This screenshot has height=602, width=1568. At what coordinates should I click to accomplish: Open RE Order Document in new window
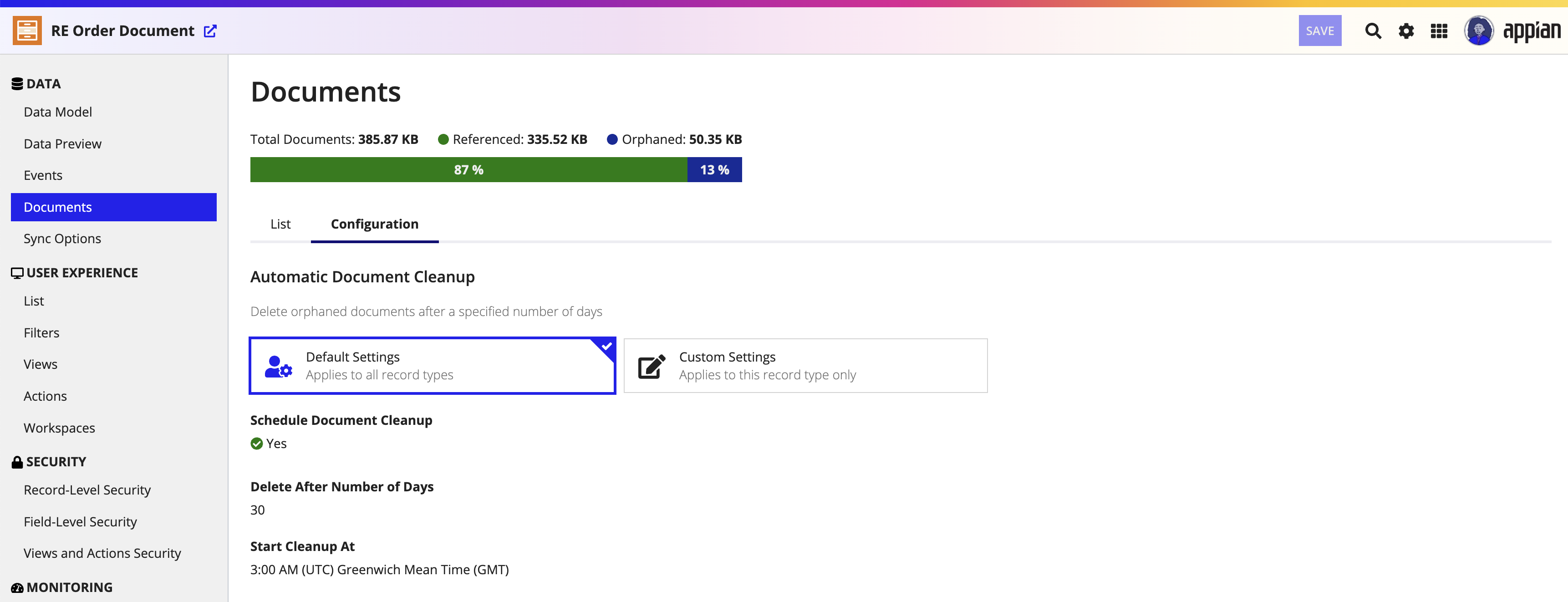[x=210, y=31]
